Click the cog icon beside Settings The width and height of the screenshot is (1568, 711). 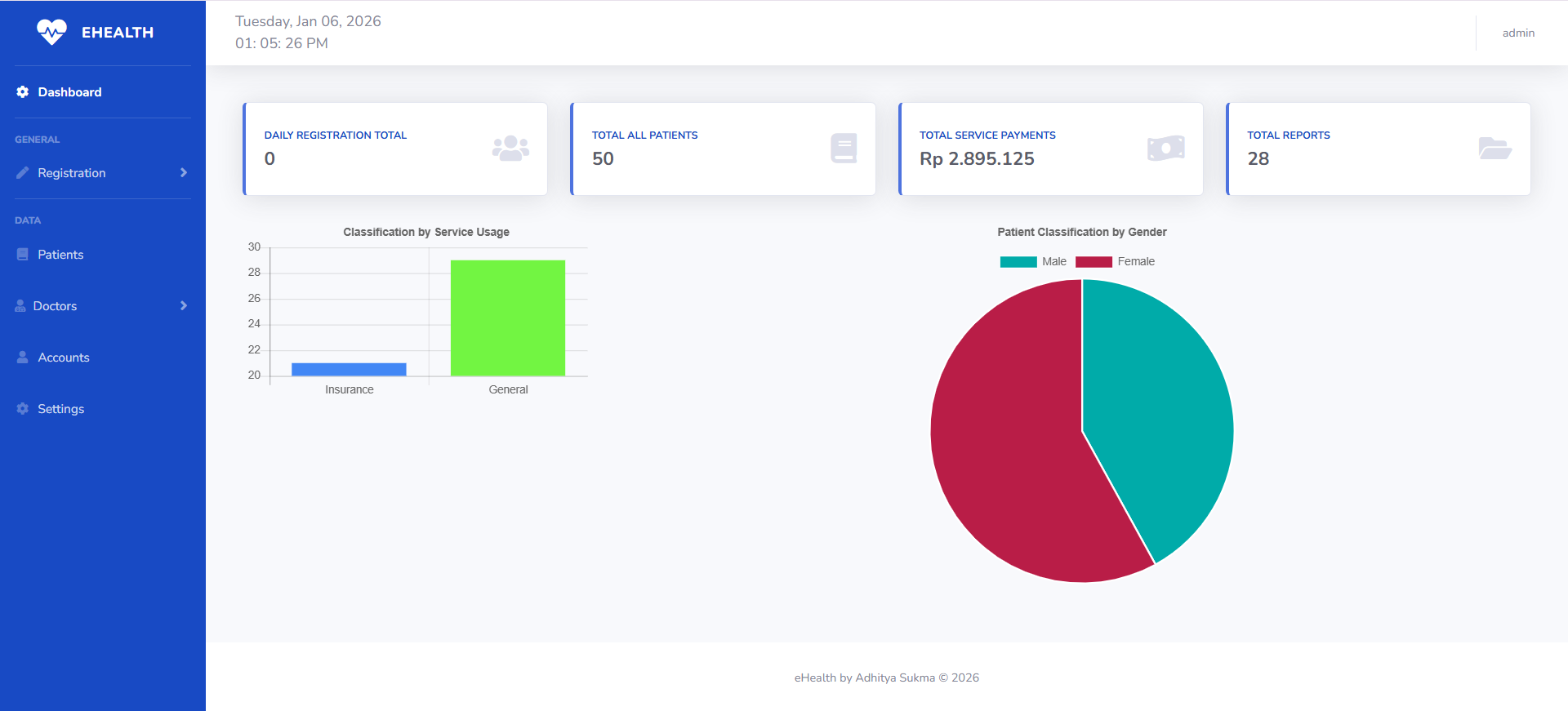pos(23,409)
